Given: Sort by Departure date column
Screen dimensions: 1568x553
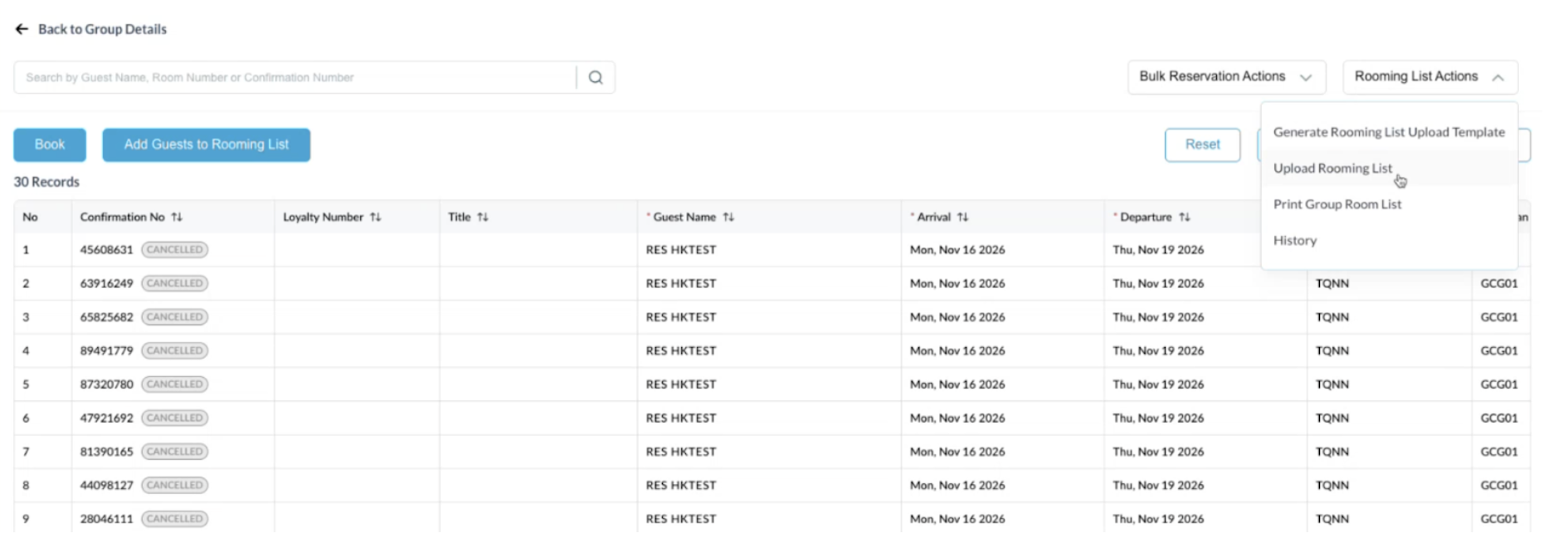Looking at the screenshot, I should pos(1185,217).
